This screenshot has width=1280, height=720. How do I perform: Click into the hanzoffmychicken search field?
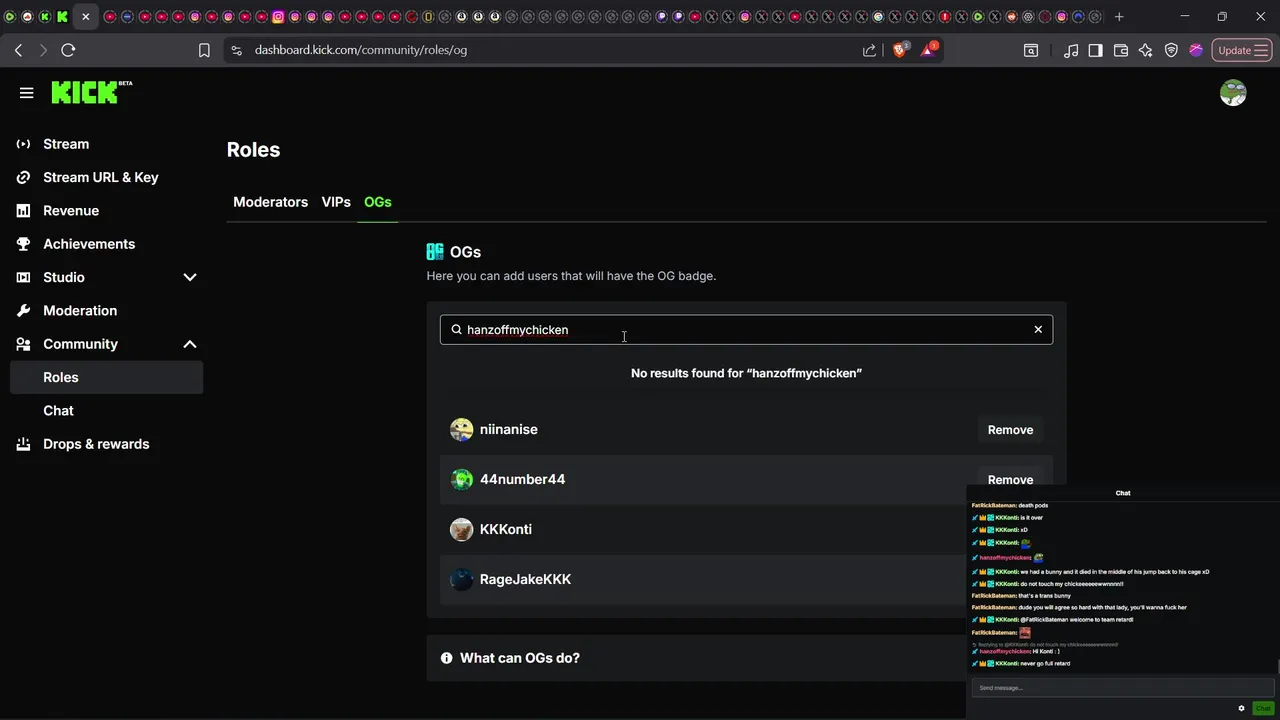(746, 329)
